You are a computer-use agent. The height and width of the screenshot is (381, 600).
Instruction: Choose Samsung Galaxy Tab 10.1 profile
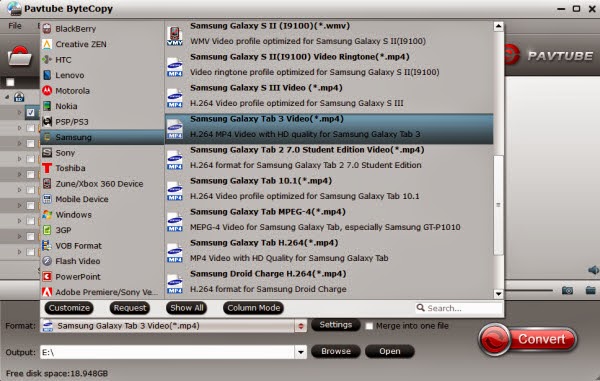click(329, 188)
